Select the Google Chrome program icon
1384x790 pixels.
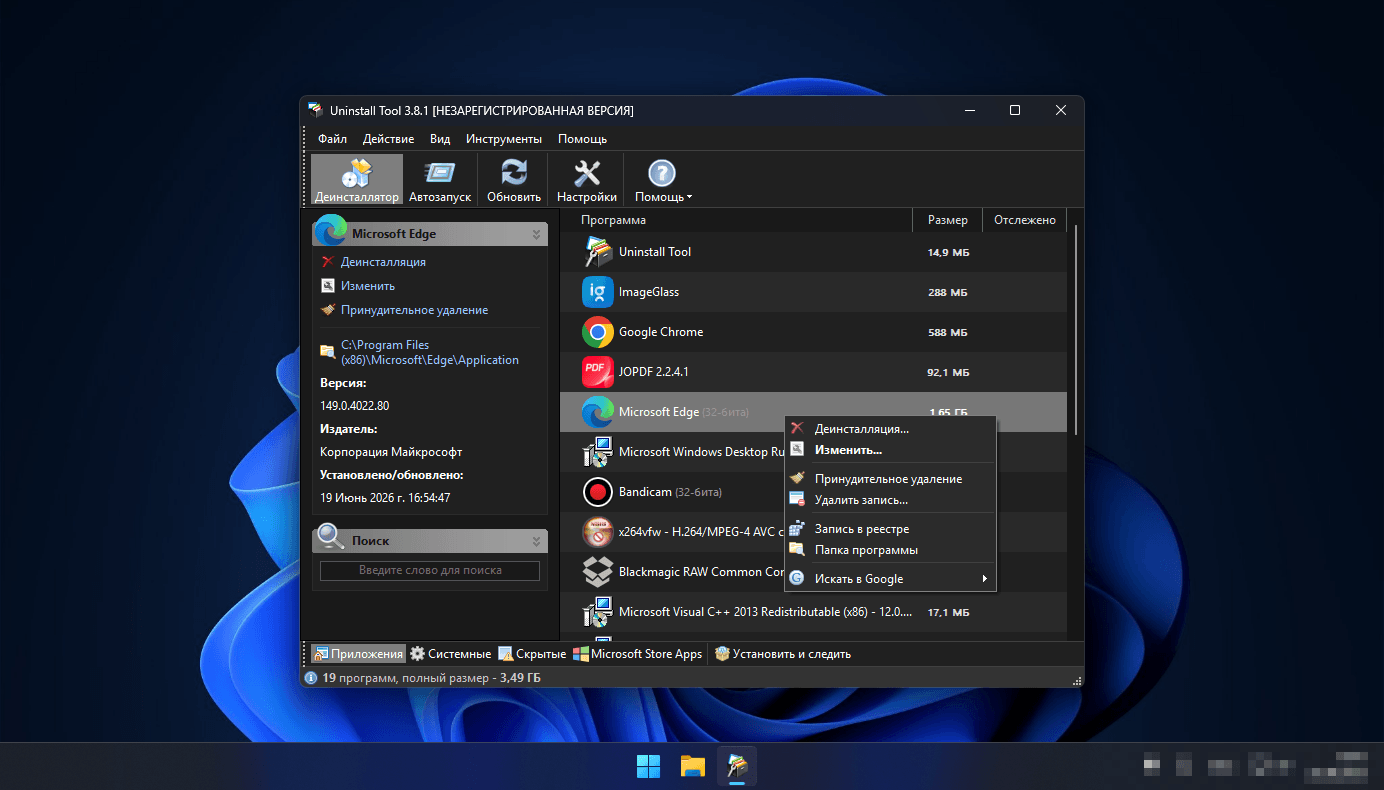pos(598,332)
